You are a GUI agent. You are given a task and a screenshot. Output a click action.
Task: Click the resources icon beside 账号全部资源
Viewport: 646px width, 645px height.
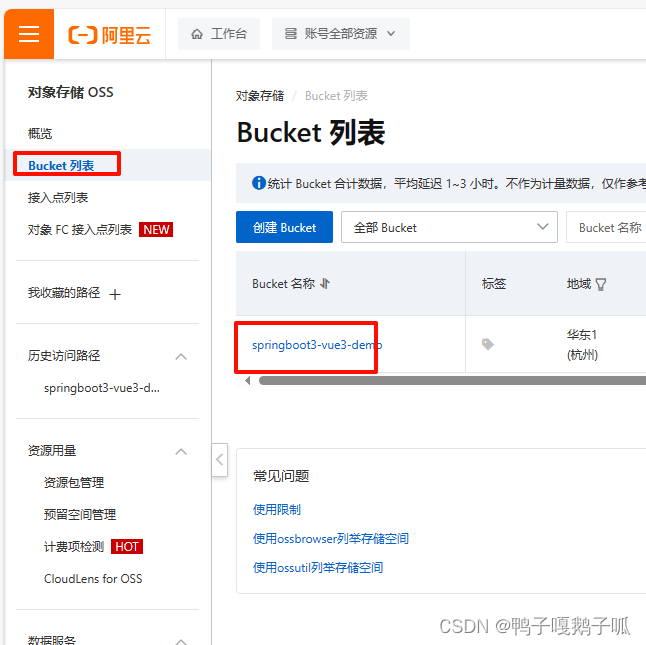tap(291, 34)
